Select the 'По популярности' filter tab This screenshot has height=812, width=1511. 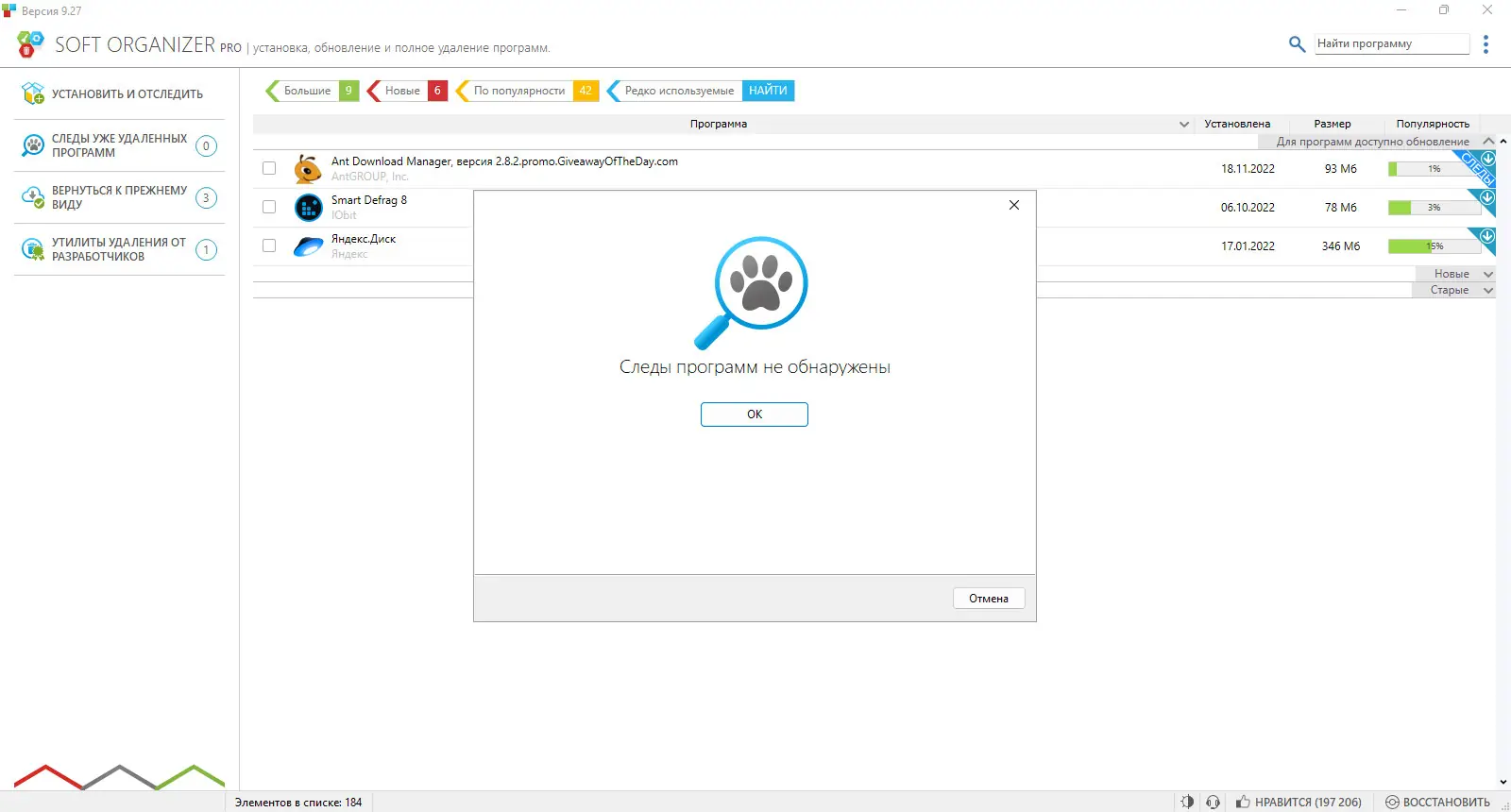[527, 91]
